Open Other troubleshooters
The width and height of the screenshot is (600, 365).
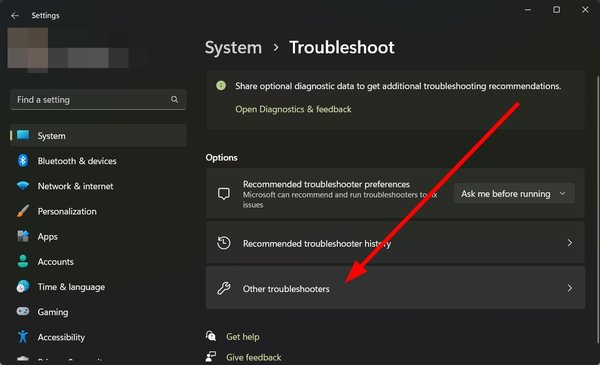pos(395,288)
